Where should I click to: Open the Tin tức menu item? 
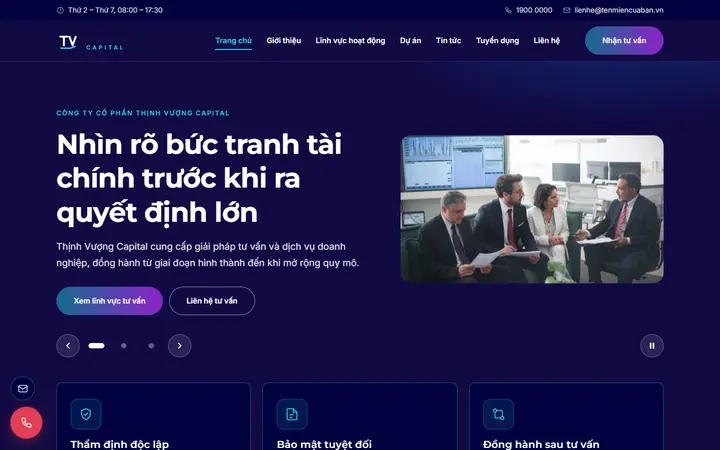449,40
